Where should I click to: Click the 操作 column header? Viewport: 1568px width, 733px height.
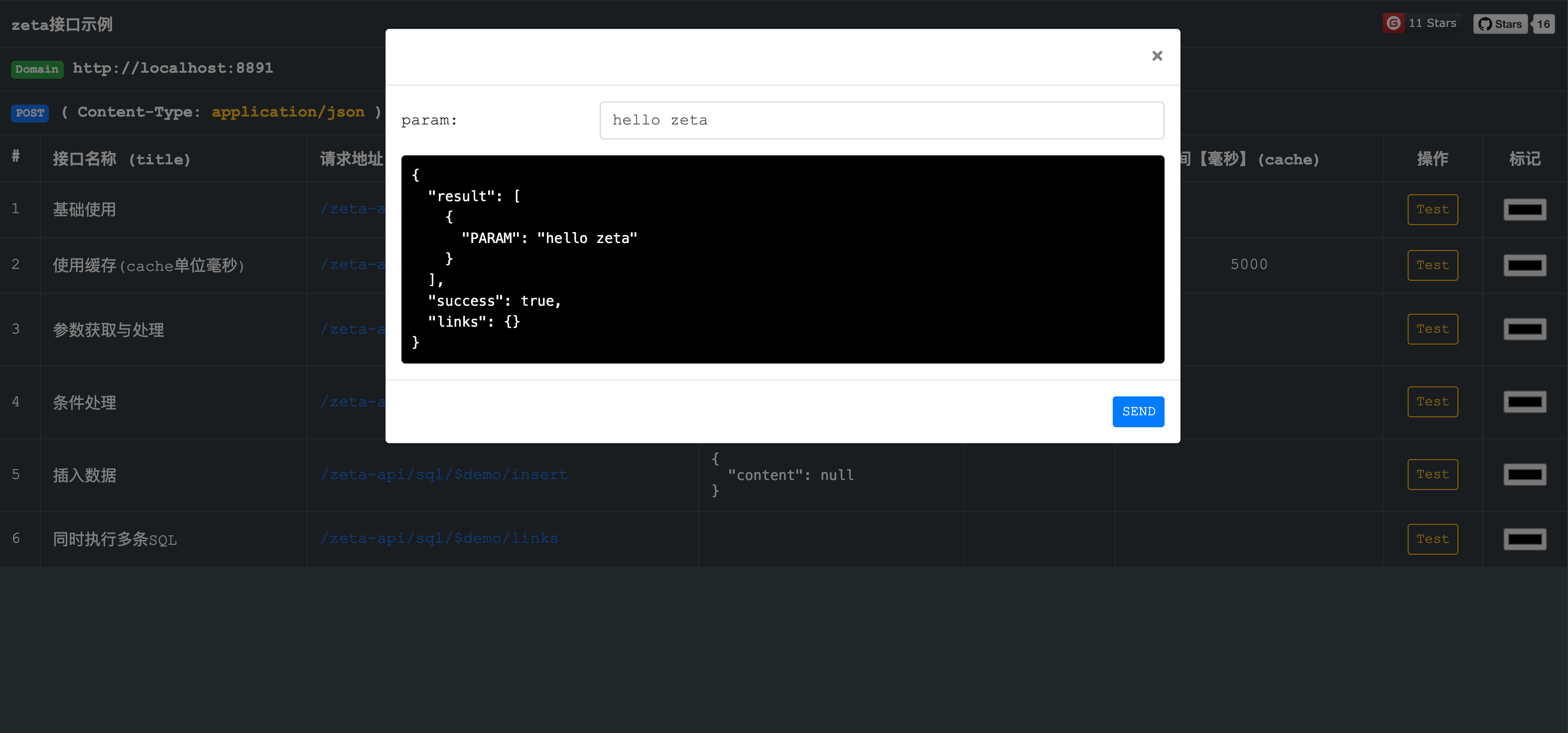1432,159
